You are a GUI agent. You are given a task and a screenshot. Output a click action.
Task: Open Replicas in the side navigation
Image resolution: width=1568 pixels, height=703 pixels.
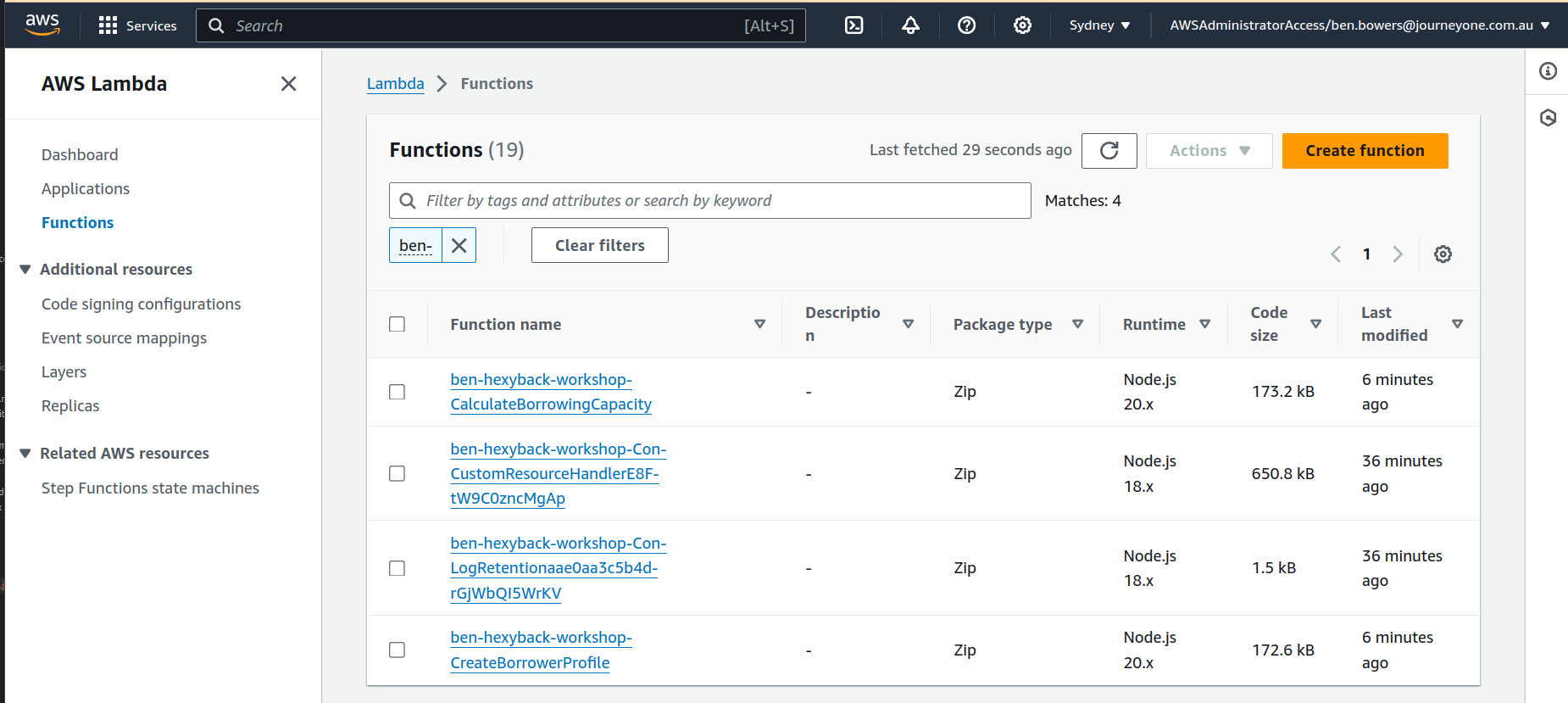pyautogui.click(x=70, y=406)
